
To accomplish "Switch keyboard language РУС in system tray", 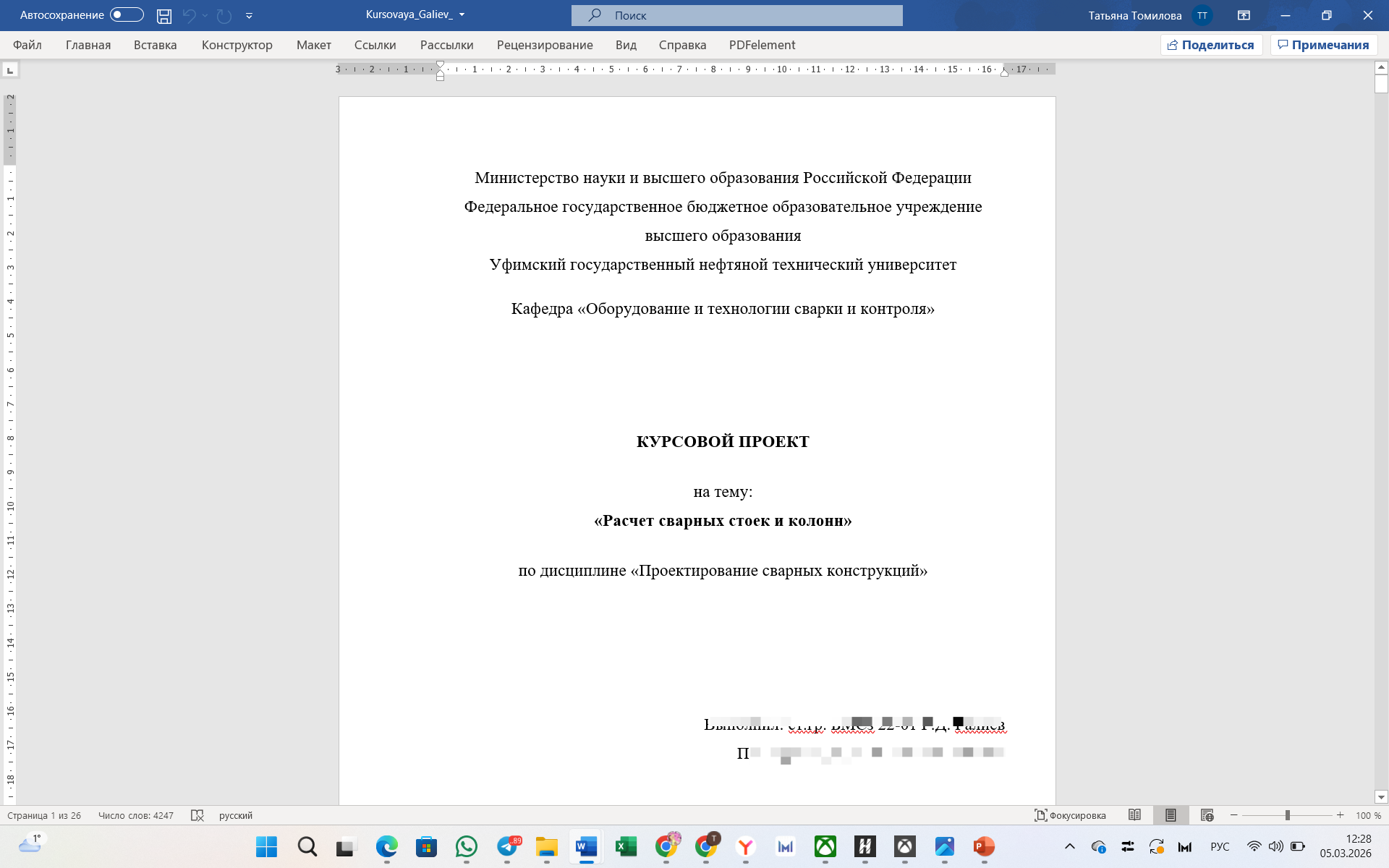I will click(1220, 847).
